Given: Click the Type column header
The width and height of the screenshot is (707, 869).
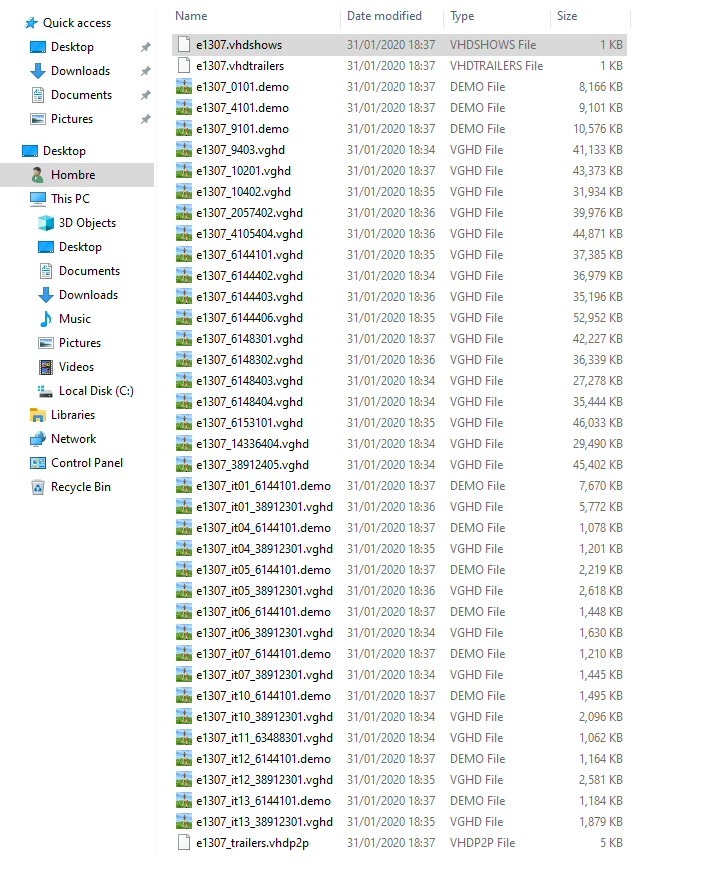Looking at the screenshot, I should coord(462,16).
